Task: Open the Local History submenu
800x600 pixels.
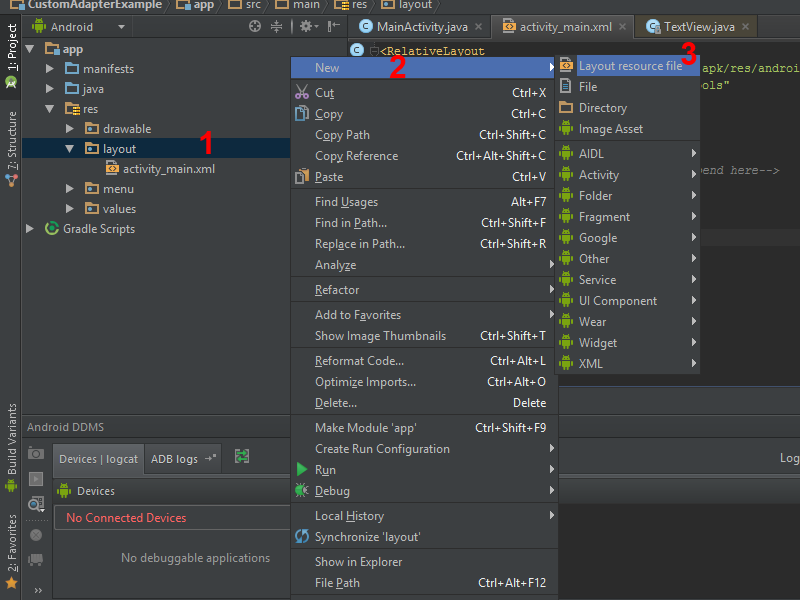Action: pyautogui.click(x=423, y=515)
